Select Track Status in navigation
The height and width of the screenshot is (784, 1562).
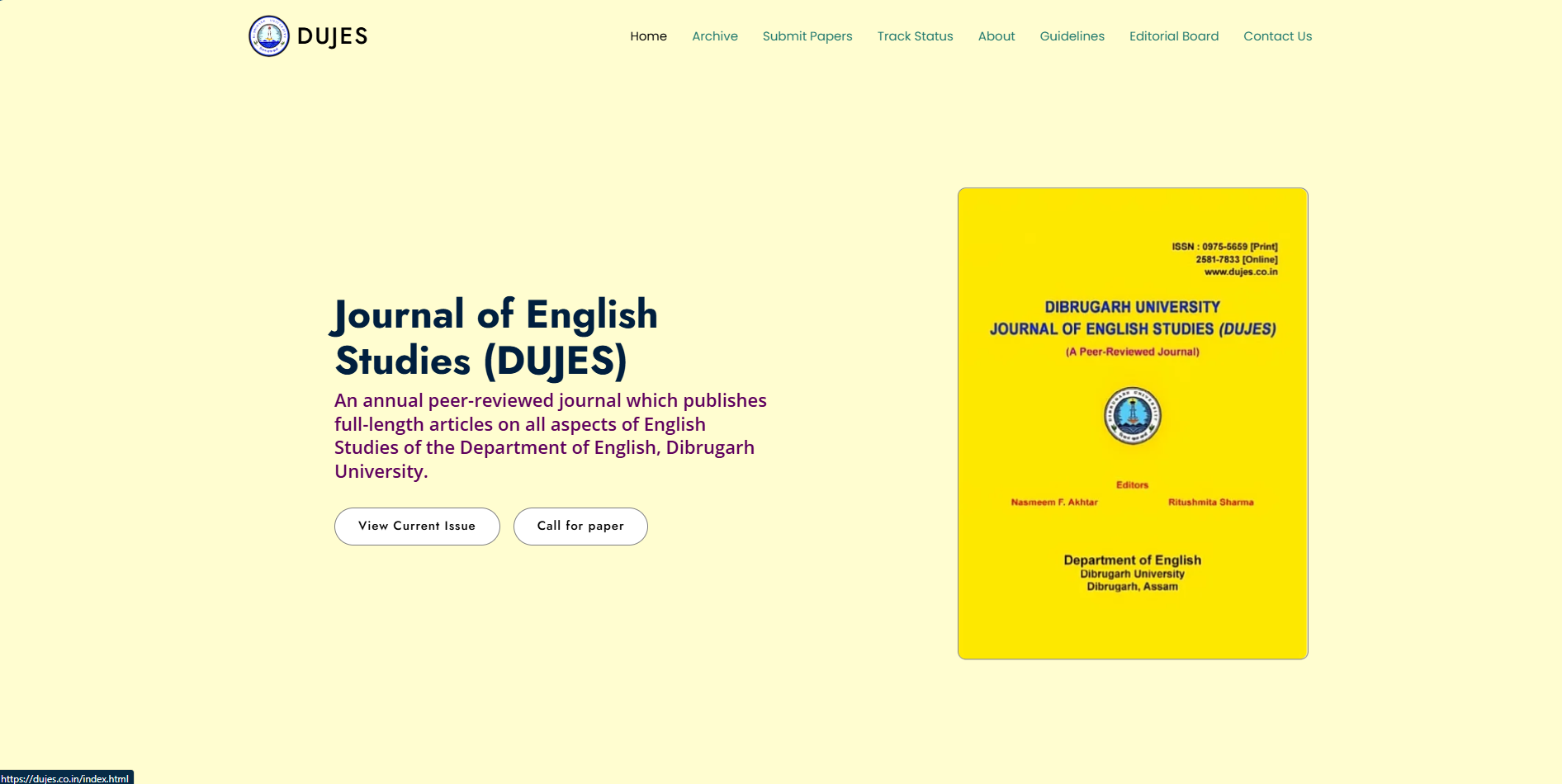915,36
